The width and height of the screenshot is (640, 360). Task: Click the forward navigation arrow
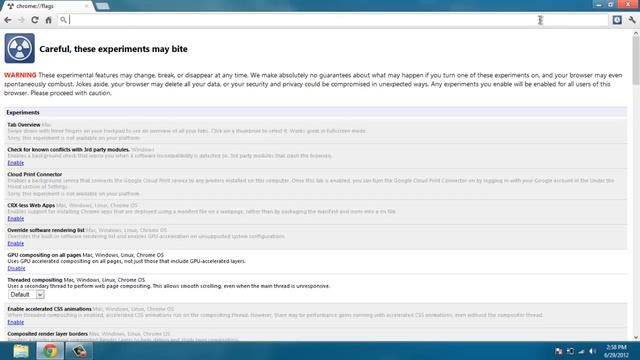[21, 20]
